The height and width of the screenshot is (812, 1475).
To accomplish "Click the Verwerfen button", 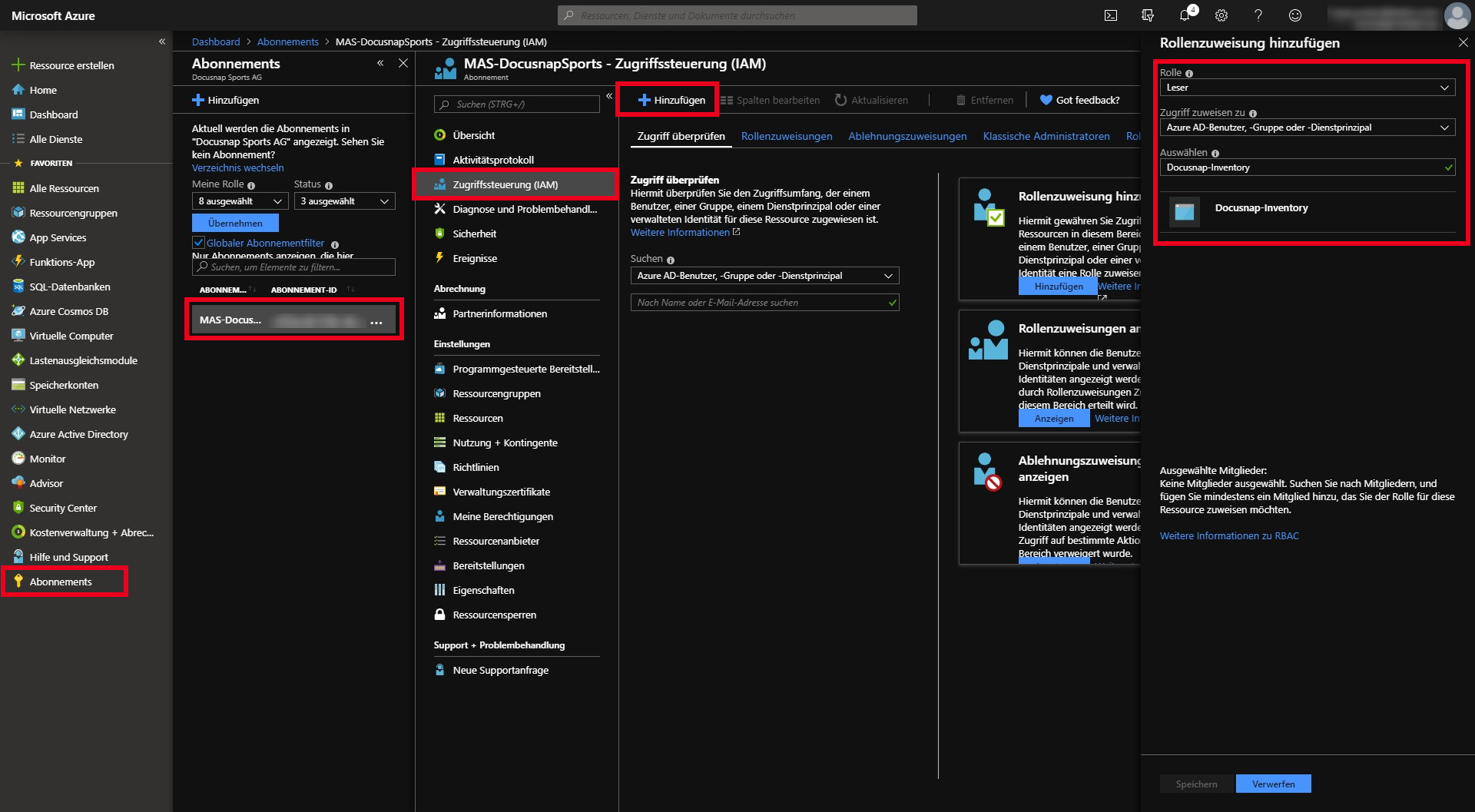I will click(1273, 784).
